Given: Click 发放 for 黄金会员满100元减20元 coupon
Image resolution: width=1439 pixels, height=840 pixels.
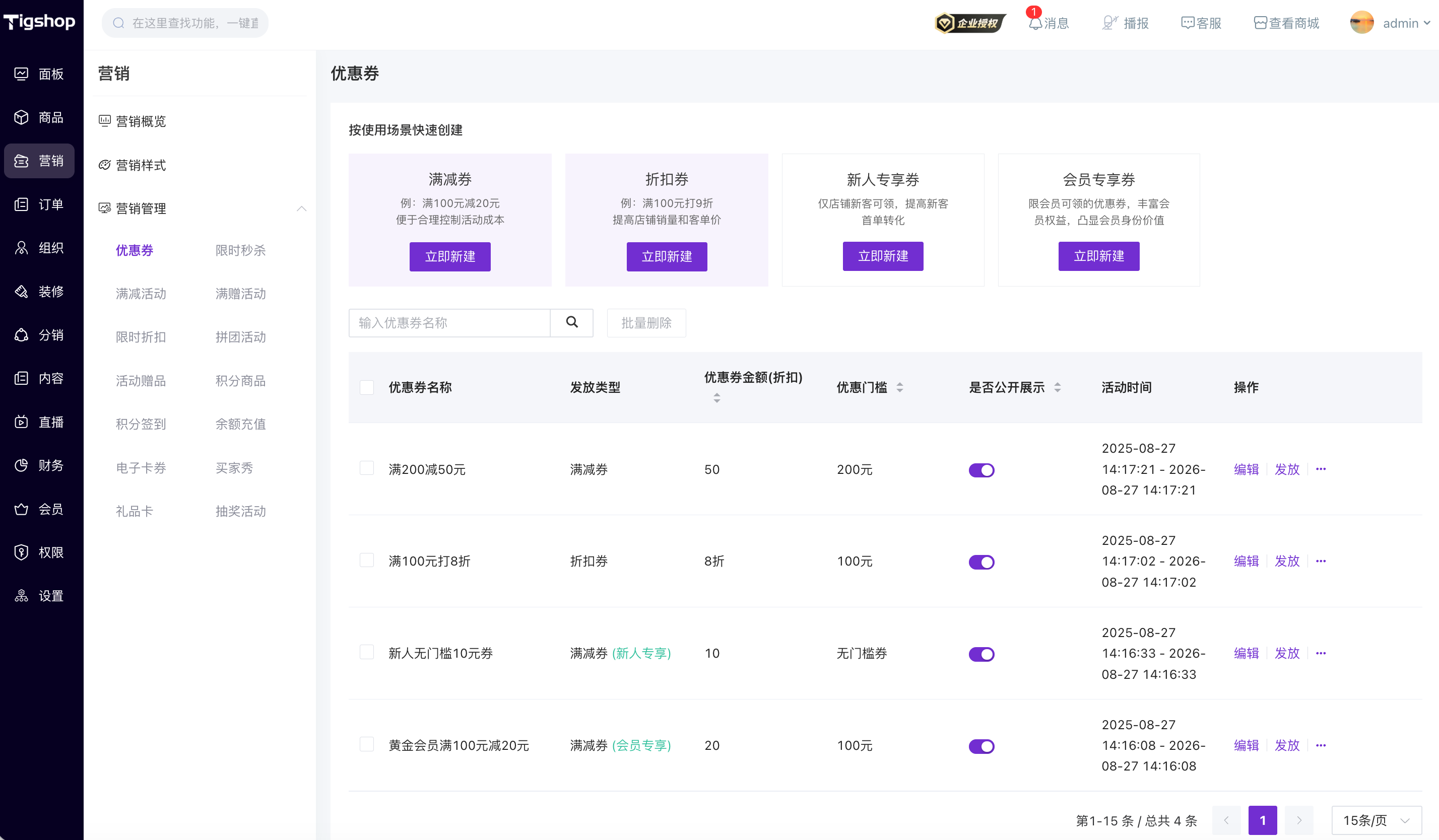Looking at the screenshot, I should 1287,745.
